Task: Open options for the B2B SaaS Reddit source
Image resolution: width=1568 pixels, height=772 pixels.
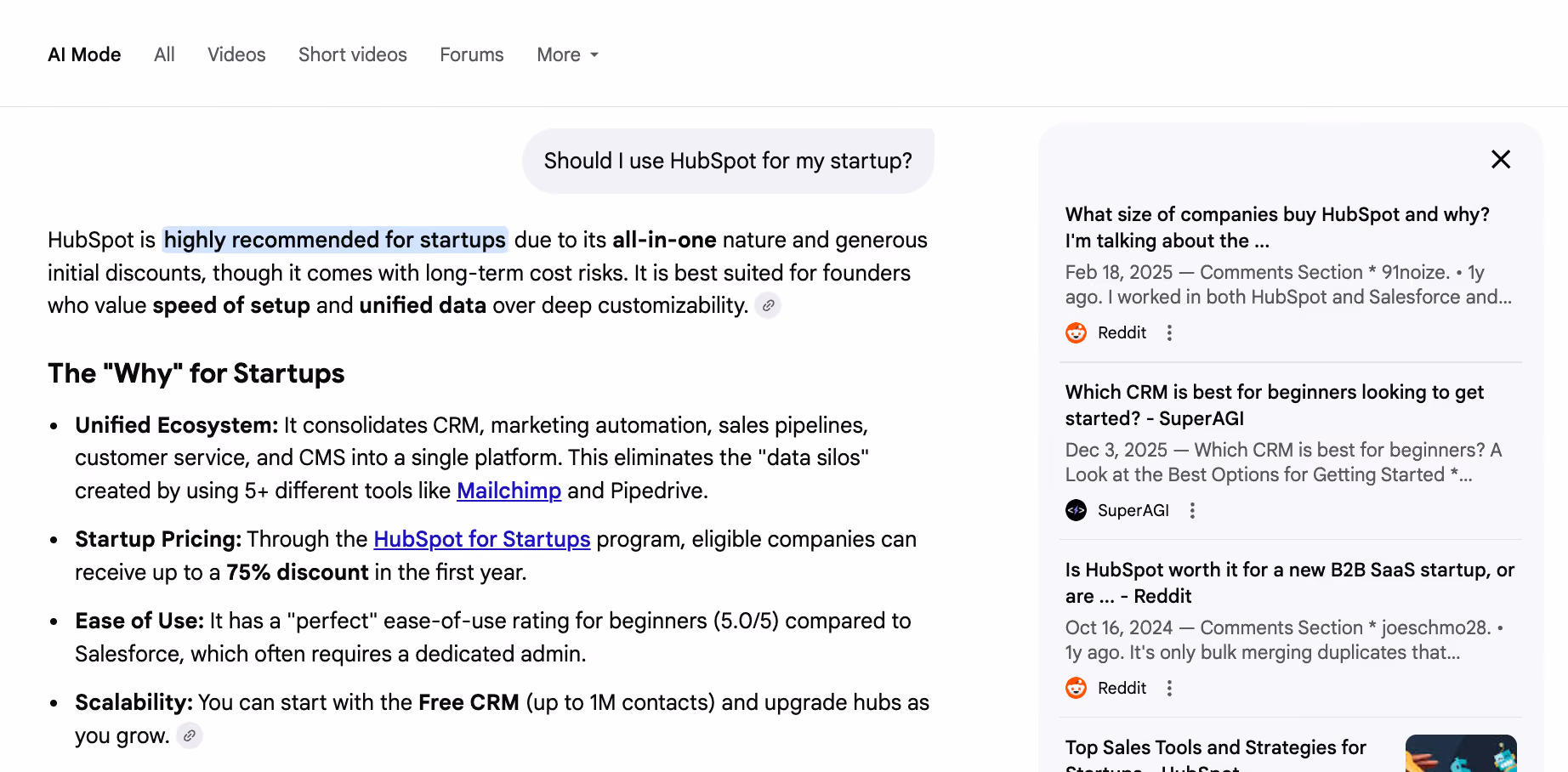Action: click(1169, 688)
